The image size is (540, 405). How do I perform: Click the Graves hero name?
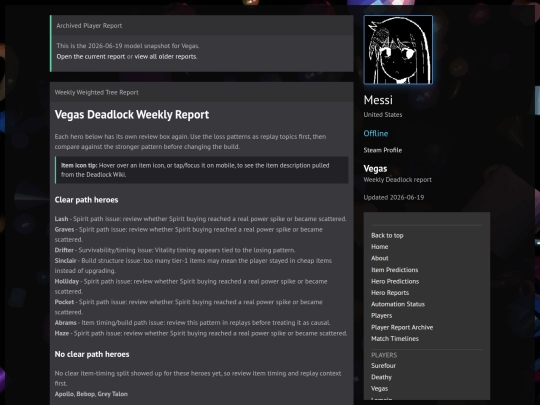(x=64, y=229)
